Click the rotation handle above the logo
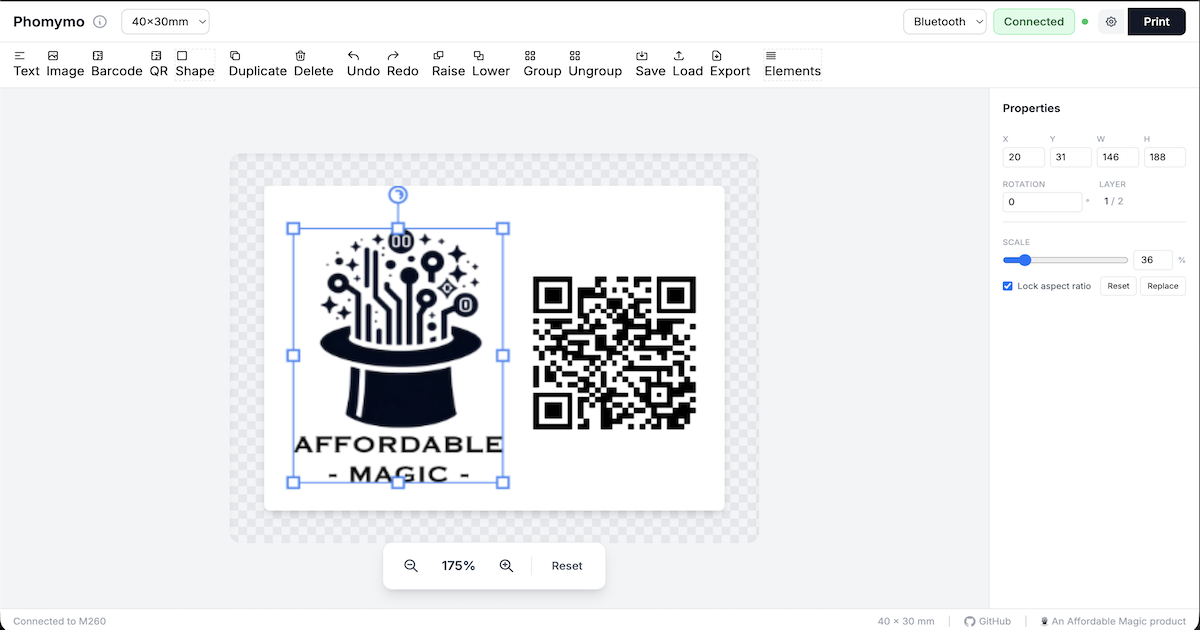Viewport: 1200px width, 630px height. (398, 194)
